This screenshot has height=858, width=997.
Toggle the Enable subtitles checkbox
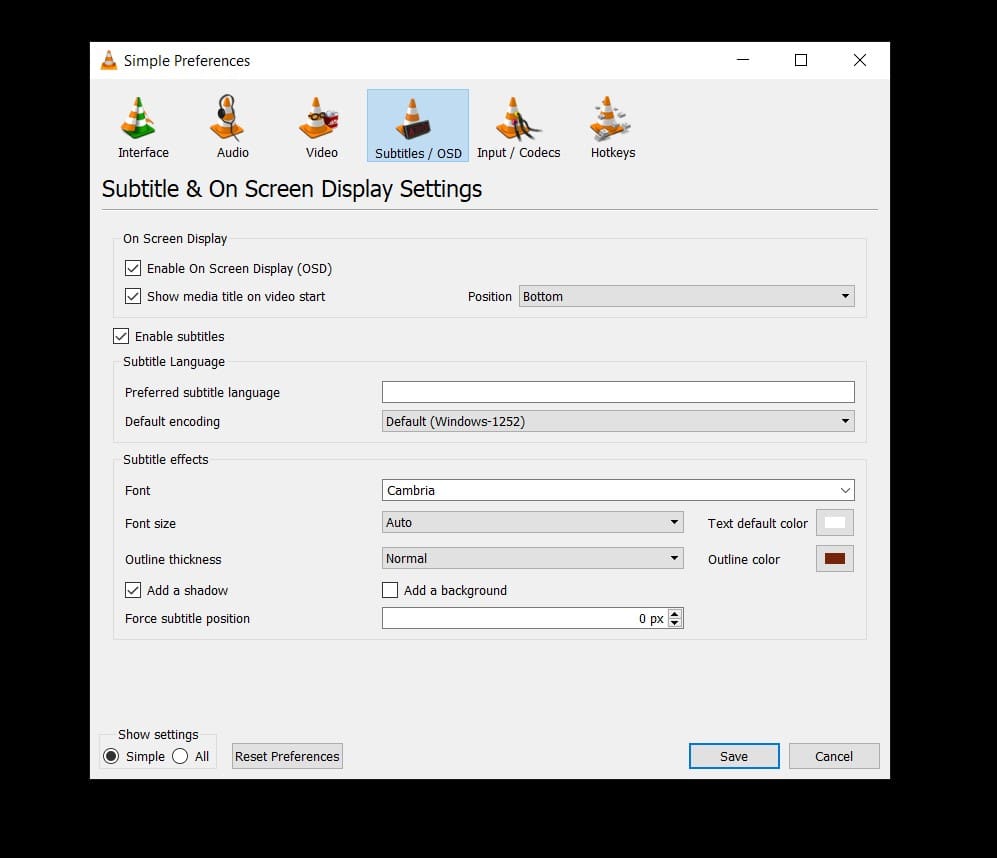click(121, 336)
